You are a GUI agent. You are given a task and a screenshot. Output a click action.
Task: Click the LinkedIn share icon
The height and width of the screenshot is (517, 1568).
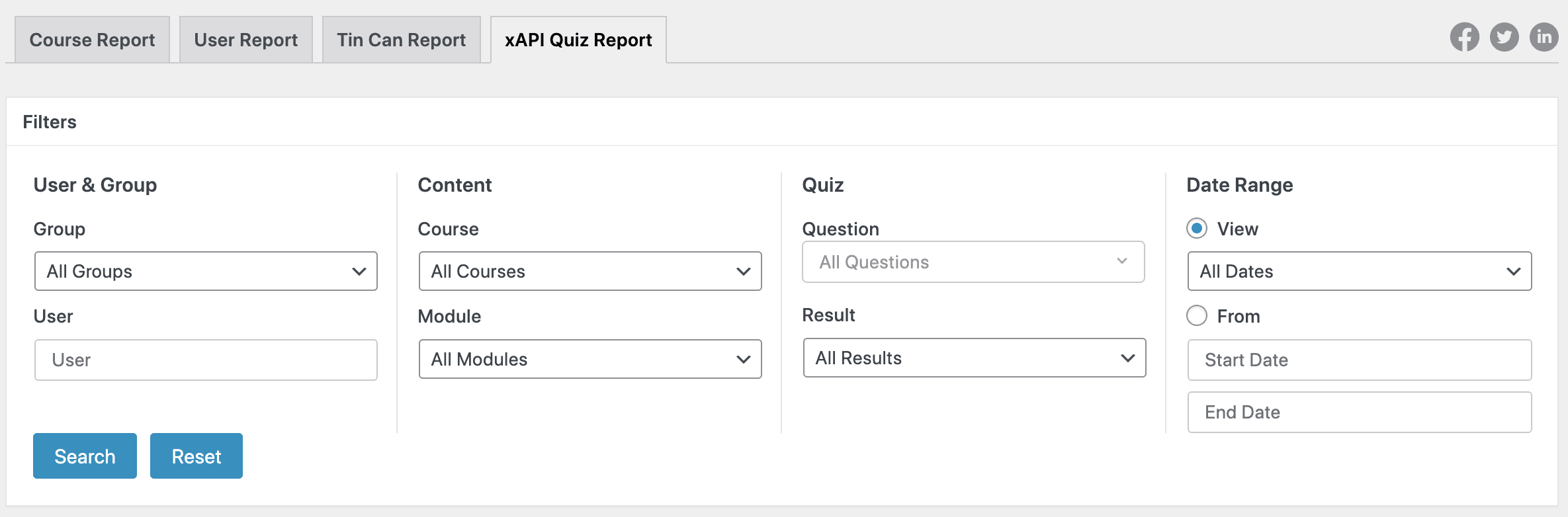click(1544, 38)
